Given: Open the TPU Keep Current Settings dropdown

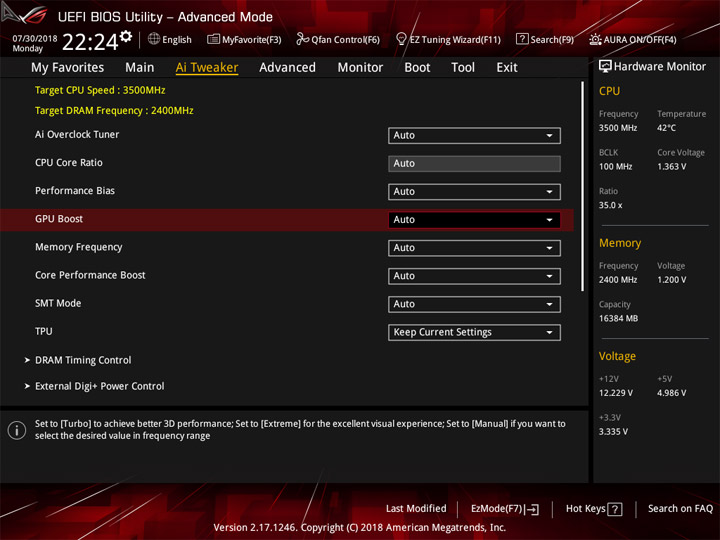Looking at the screenshot, I should 474,332.
